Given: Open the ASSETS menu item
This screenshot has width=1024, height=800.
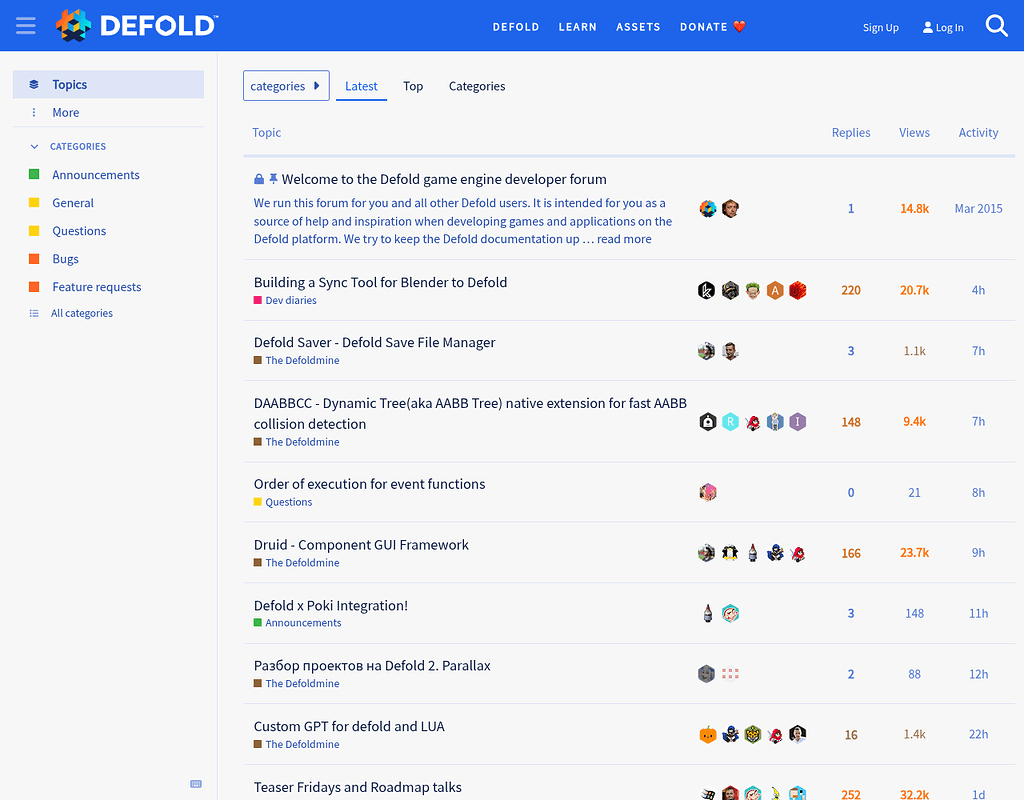Looking at the screenshot, I should [638, 27].
